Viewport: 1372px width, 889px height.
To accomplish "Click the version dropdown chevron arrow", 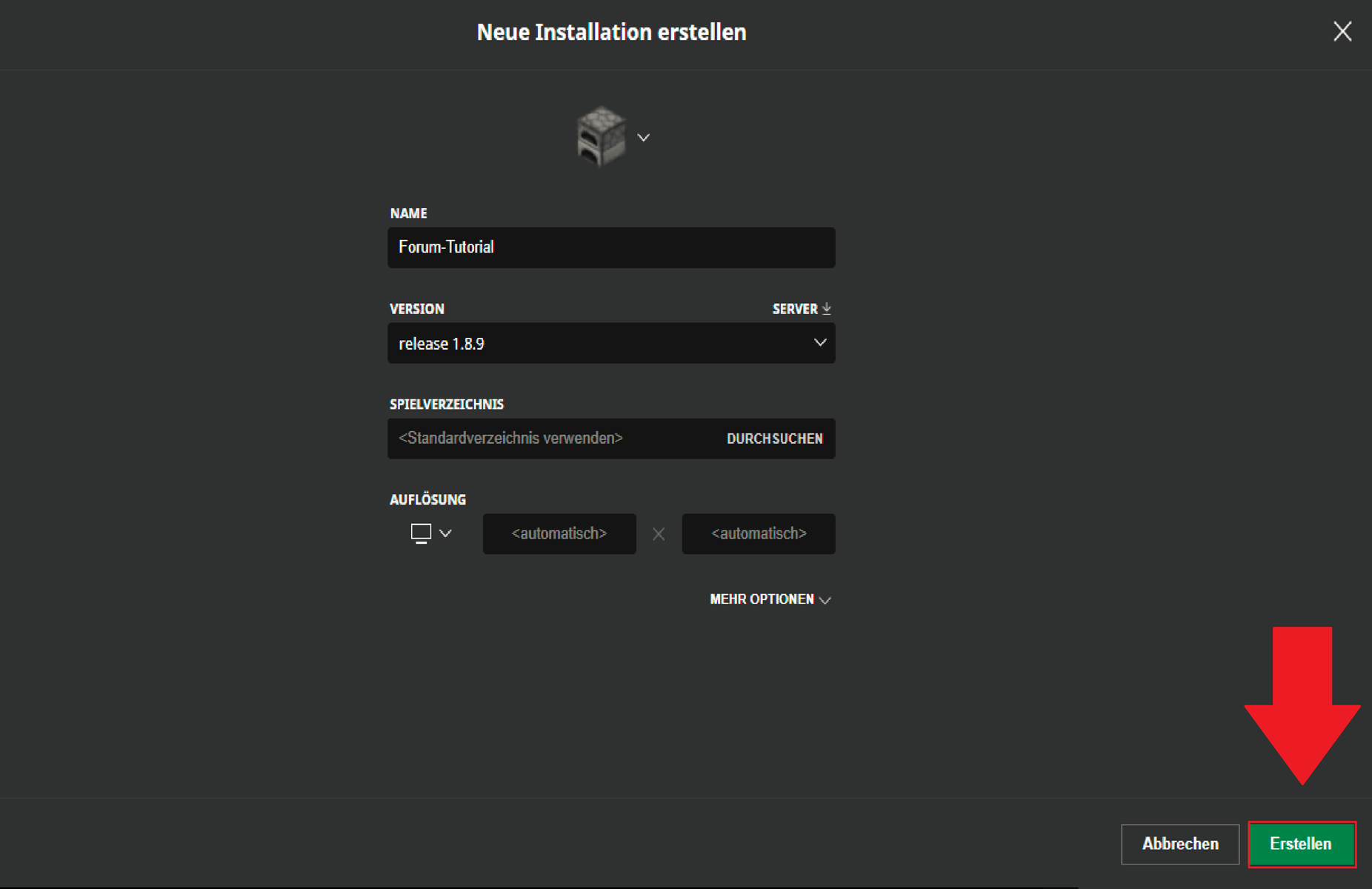I will 820,343.
